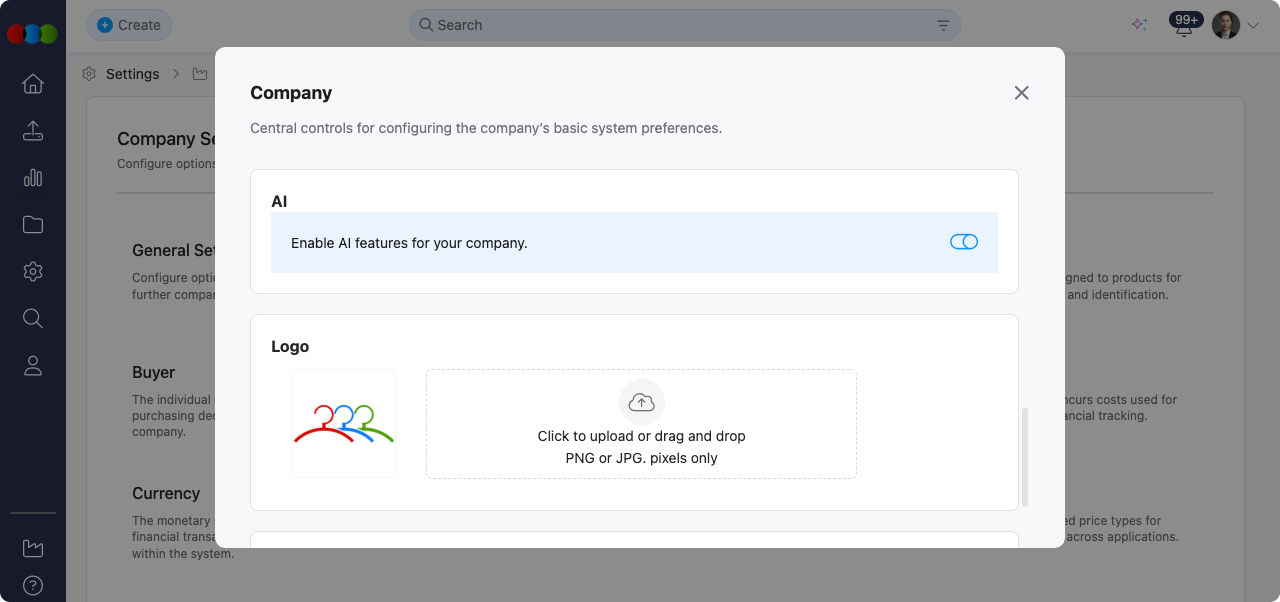The image size is (1280, 602).
Task: Click the help question mark icon
Action: [33, 586]
